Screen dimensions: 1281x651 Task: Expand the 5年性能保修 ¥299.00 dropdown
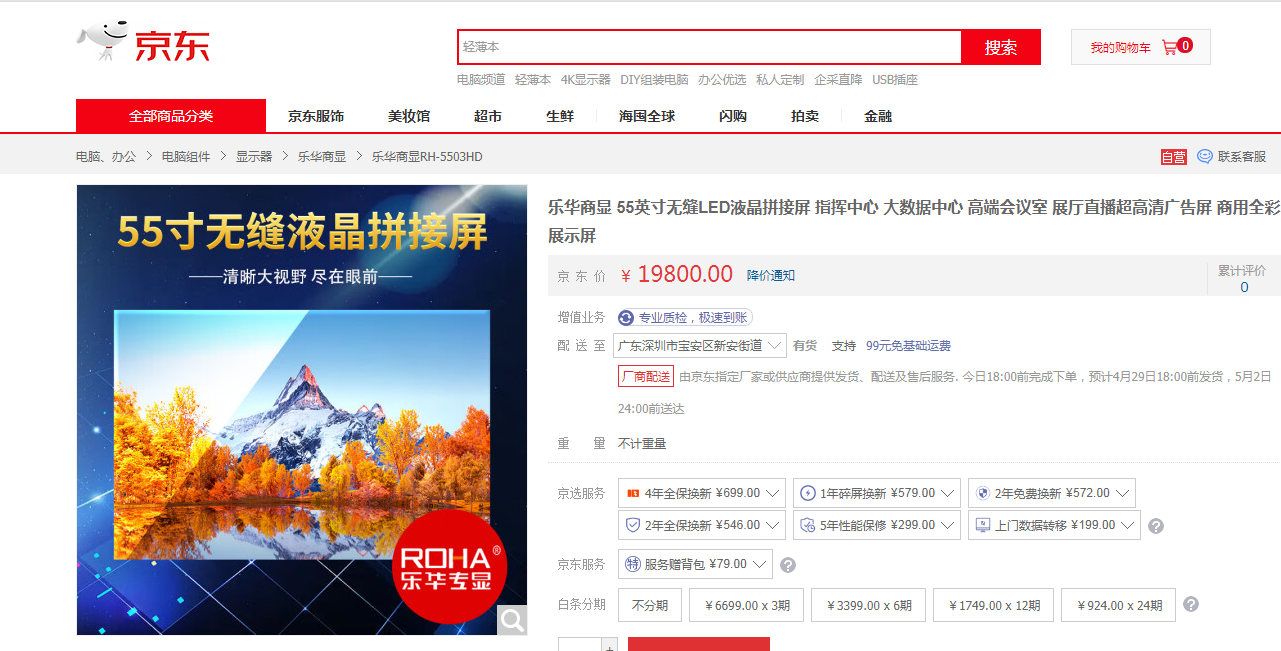(877, 525)
